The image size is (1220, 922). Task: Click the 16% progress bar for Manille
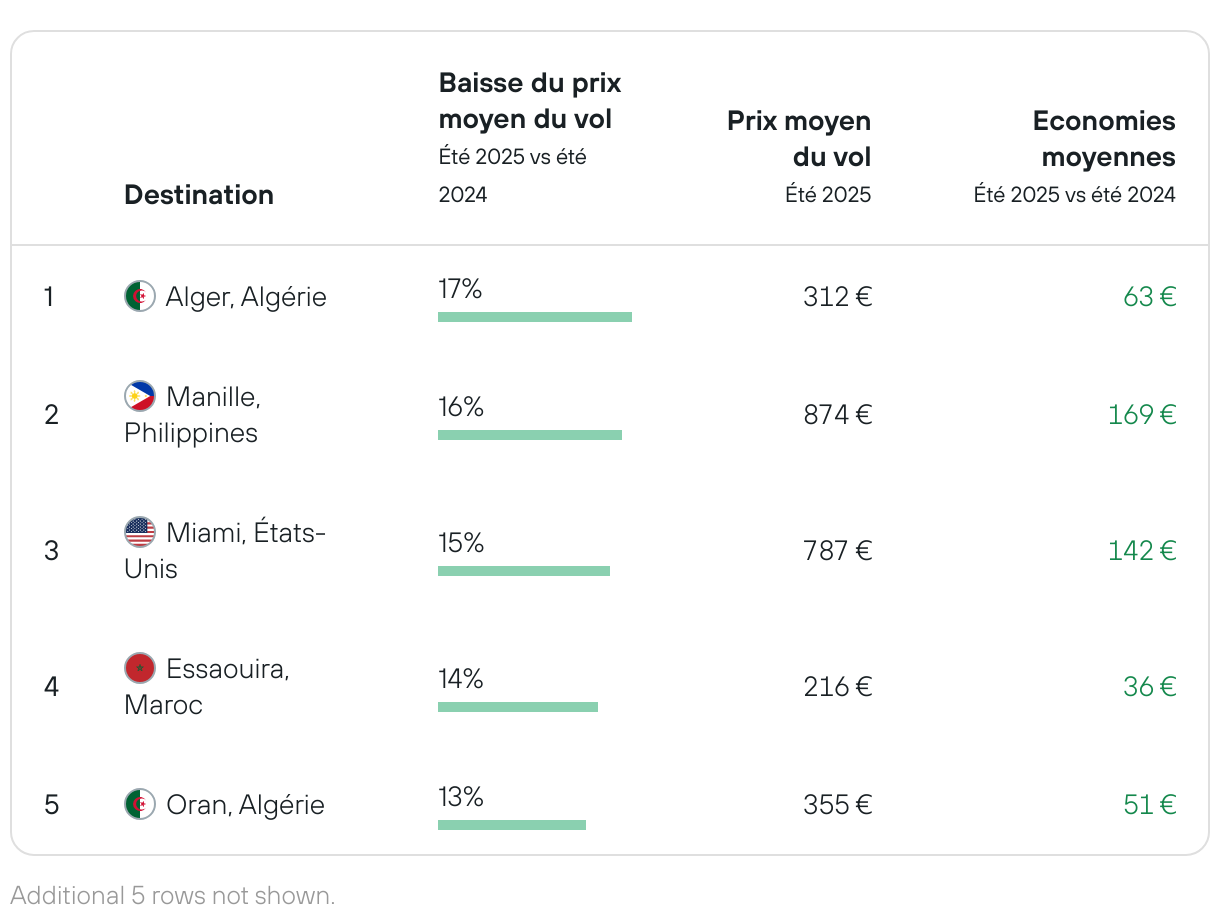click(530, 435)
